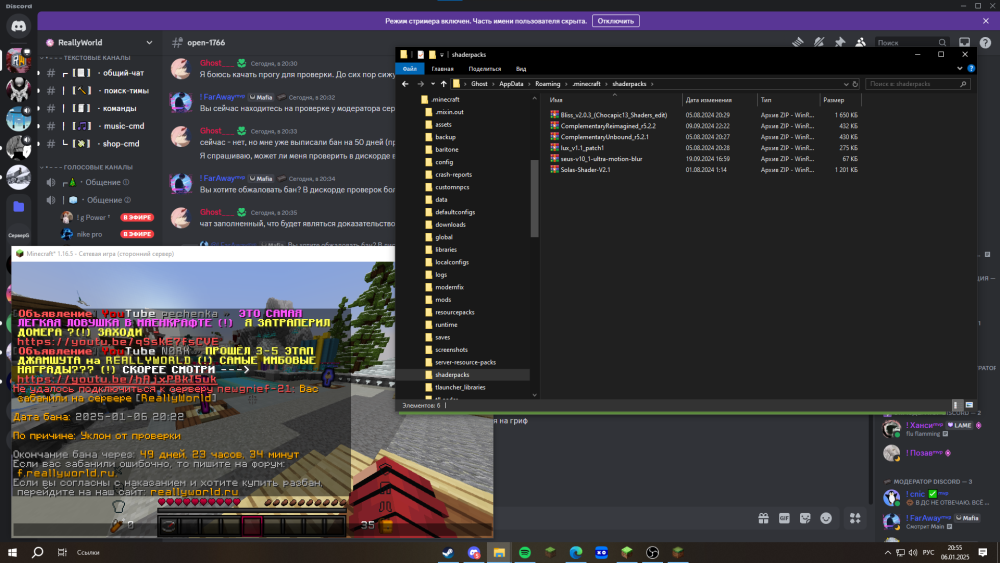
Task: Select seus-v10_1-ultra-motion-blur archive
Action: click(x=601, y=159)
